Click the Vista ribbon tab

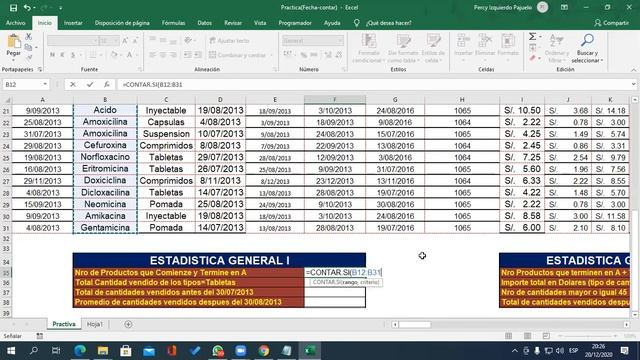(x=260, y=23)
